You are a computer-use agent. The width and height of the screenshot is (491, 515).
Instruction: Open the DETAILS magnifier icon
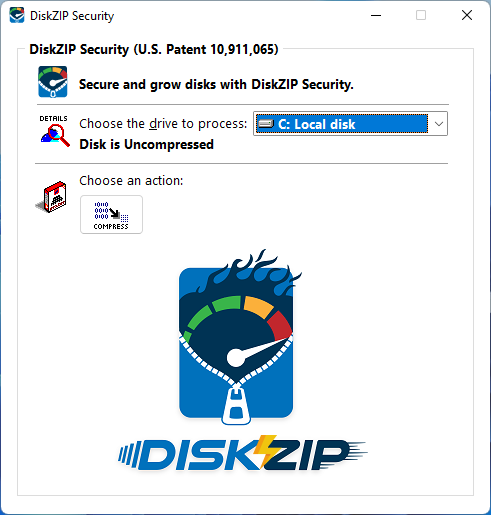point(55,131)
